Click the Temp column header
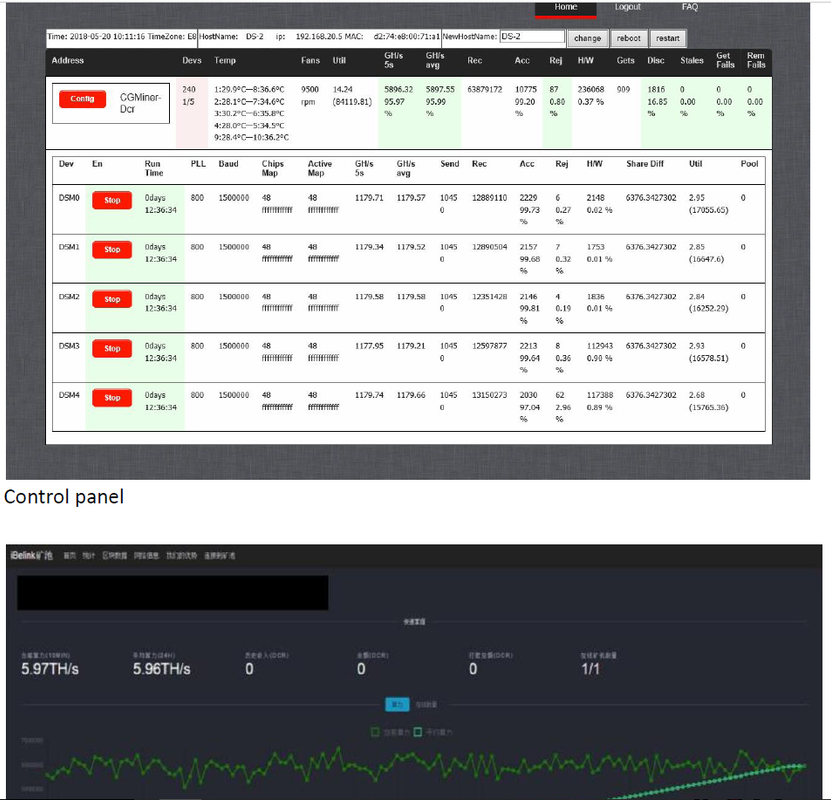Image resolution: width=831 pixels, height=800 pixels. pos(225,60)
